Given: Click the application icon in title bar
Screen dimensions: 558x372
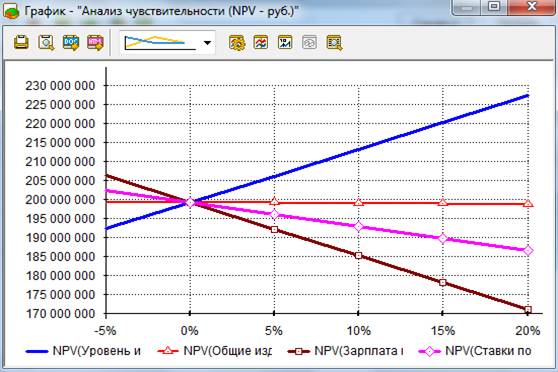Looking at the screenshot, I should click(x=11, y=11).
